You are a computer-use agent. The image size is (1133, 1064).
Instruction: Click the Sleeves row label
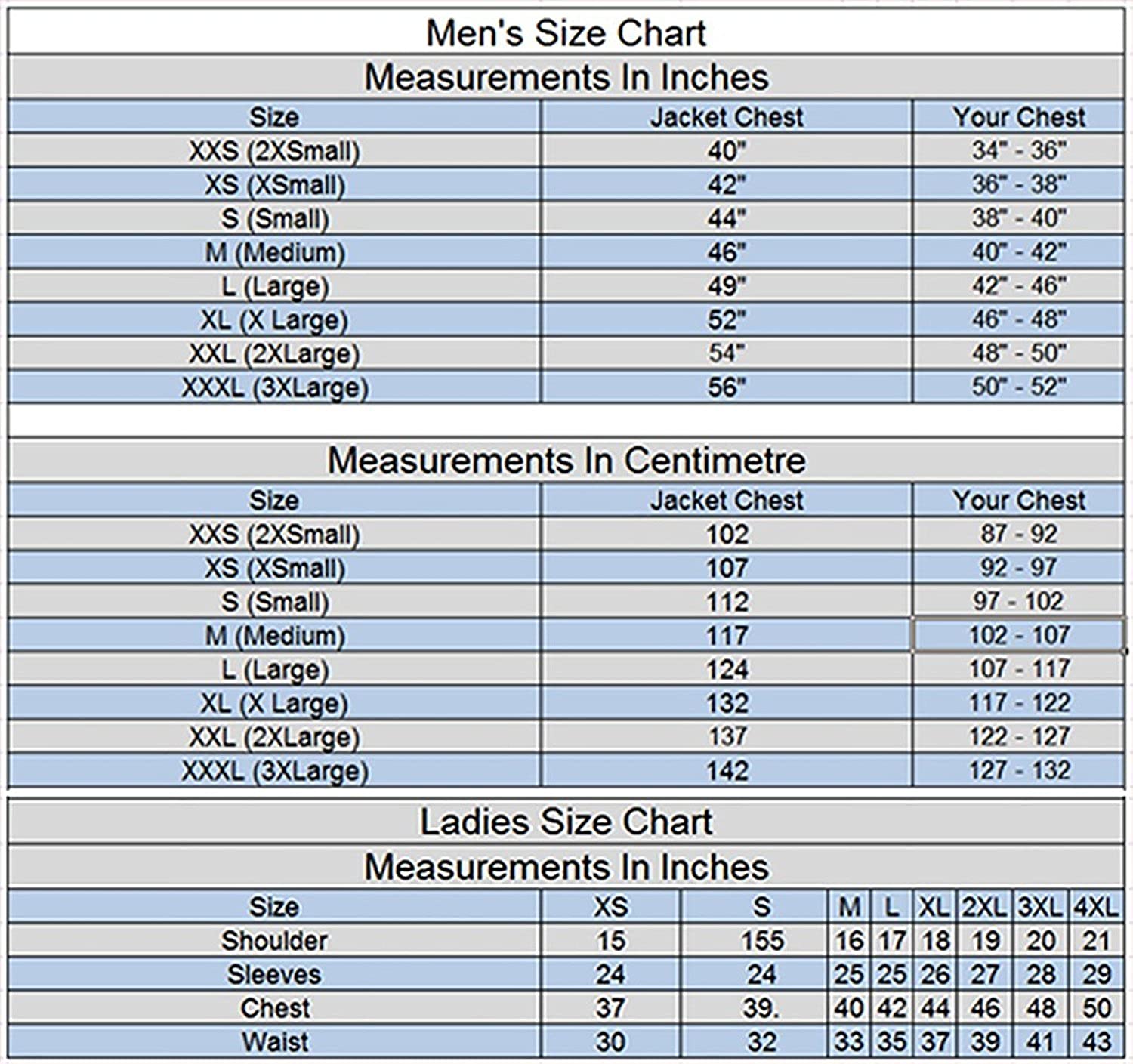274,975
